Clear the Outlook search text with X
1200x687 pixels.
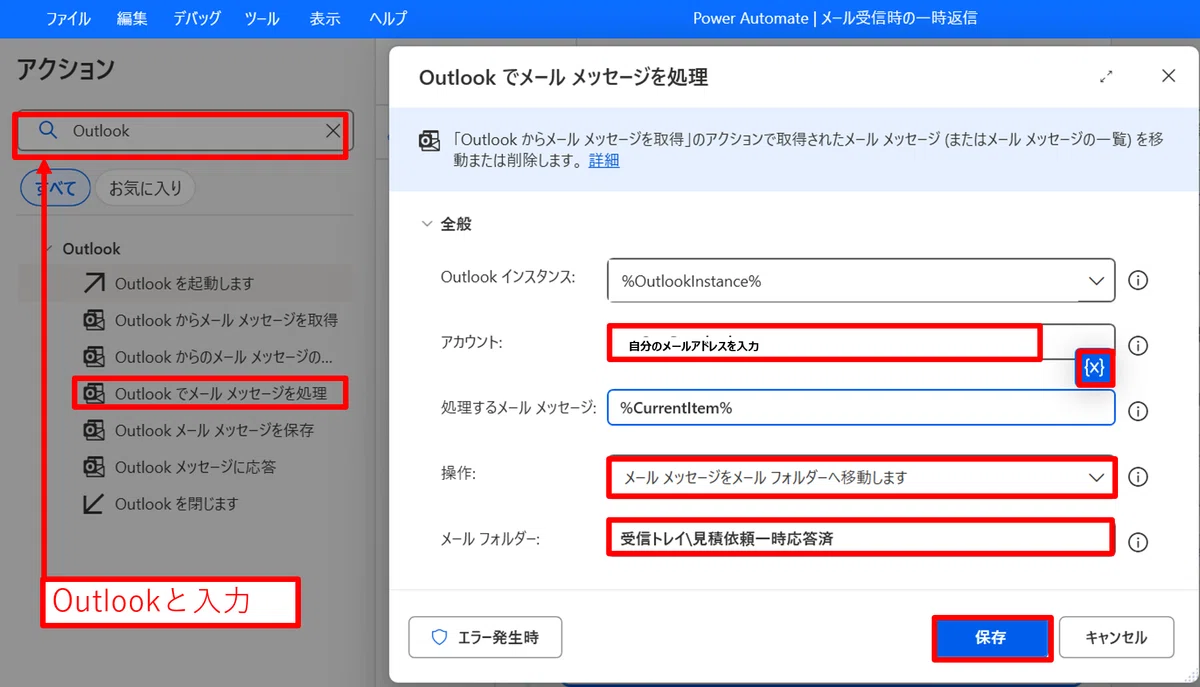point(333,131)
